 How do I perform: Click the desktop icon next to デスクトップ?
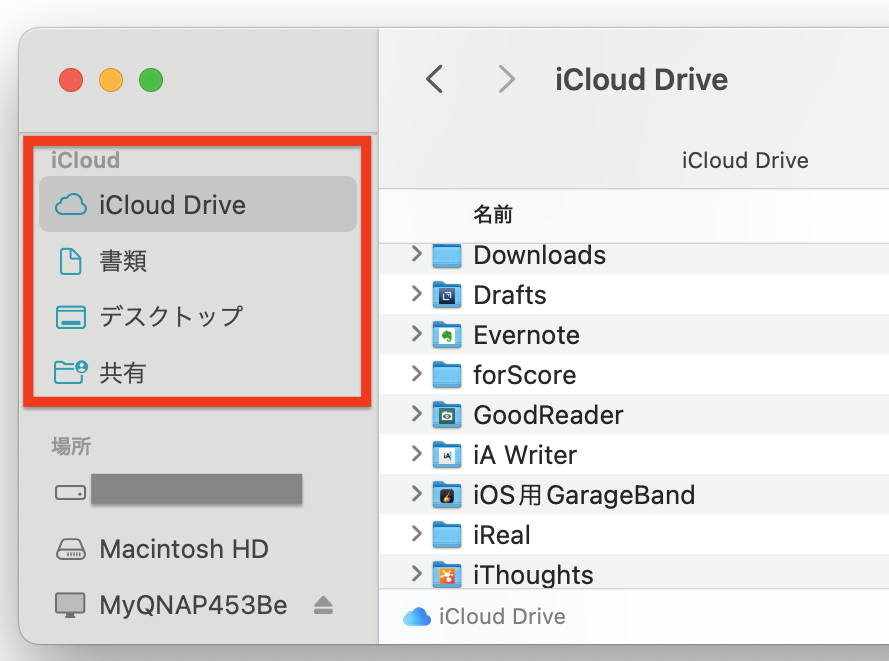coord(71,317)
